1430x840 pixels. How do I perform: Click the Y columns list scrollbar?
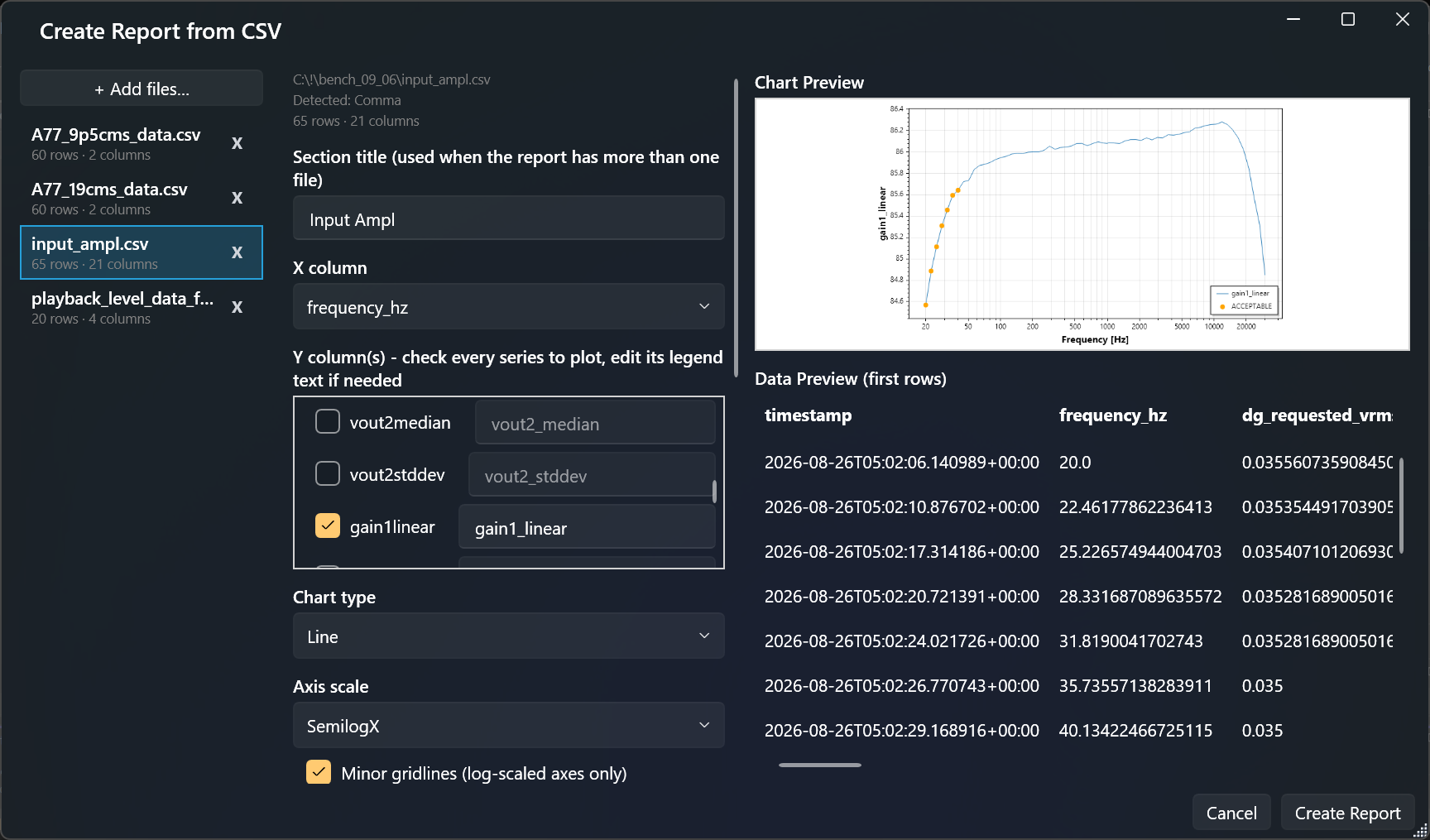pyautogui.click(x=714, y=492)
